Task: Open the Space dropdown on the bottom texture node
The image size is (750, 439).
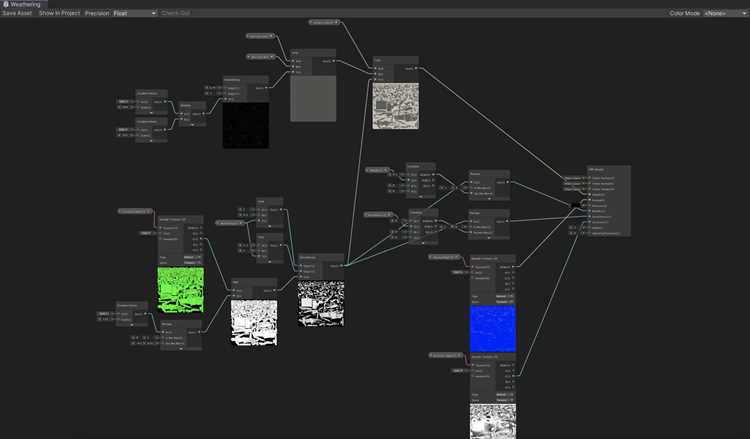Action: click(x=505, y=400)
